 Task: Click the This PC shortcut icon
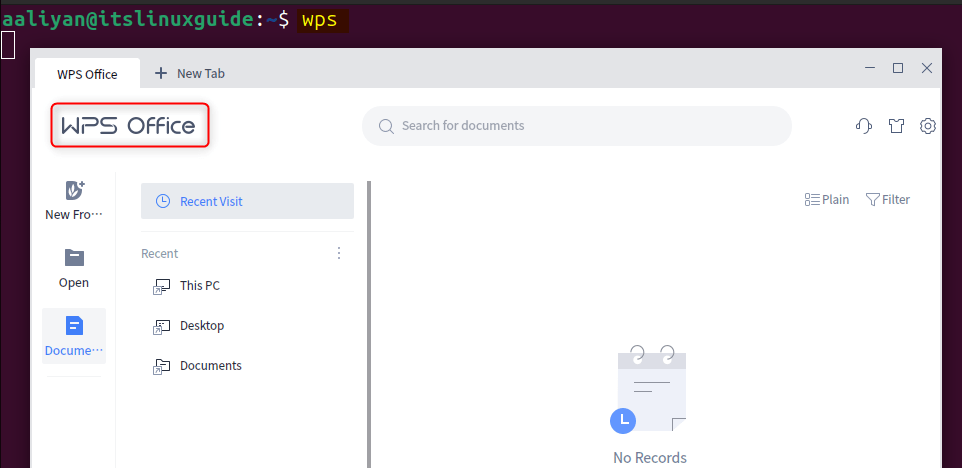161,286
